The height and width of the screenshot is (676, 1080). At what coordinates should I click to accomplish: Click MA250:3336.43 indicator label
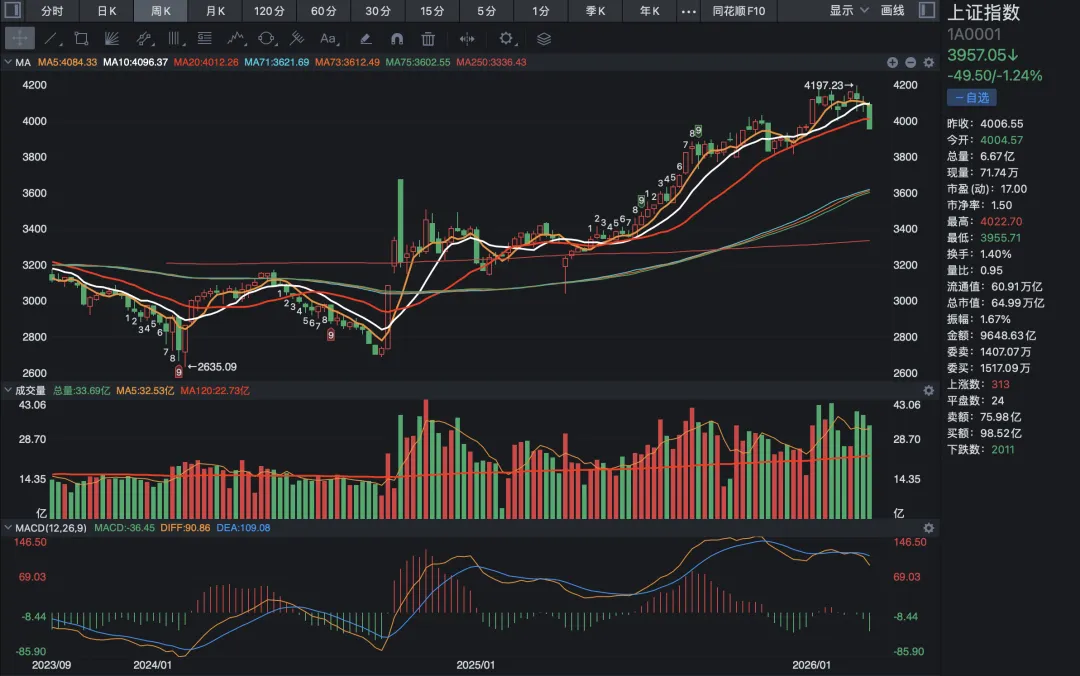pos(491,62)
